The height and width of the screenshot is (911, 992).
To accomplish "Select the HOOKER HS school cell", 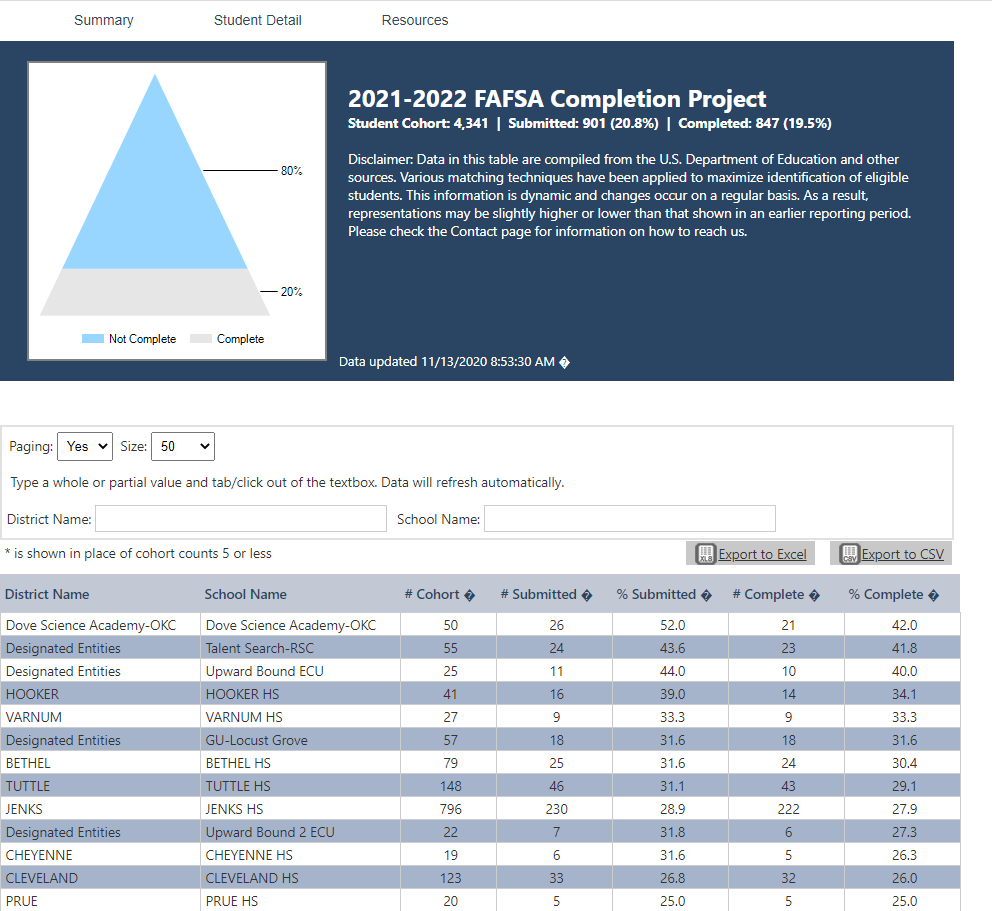I will 301,694.
